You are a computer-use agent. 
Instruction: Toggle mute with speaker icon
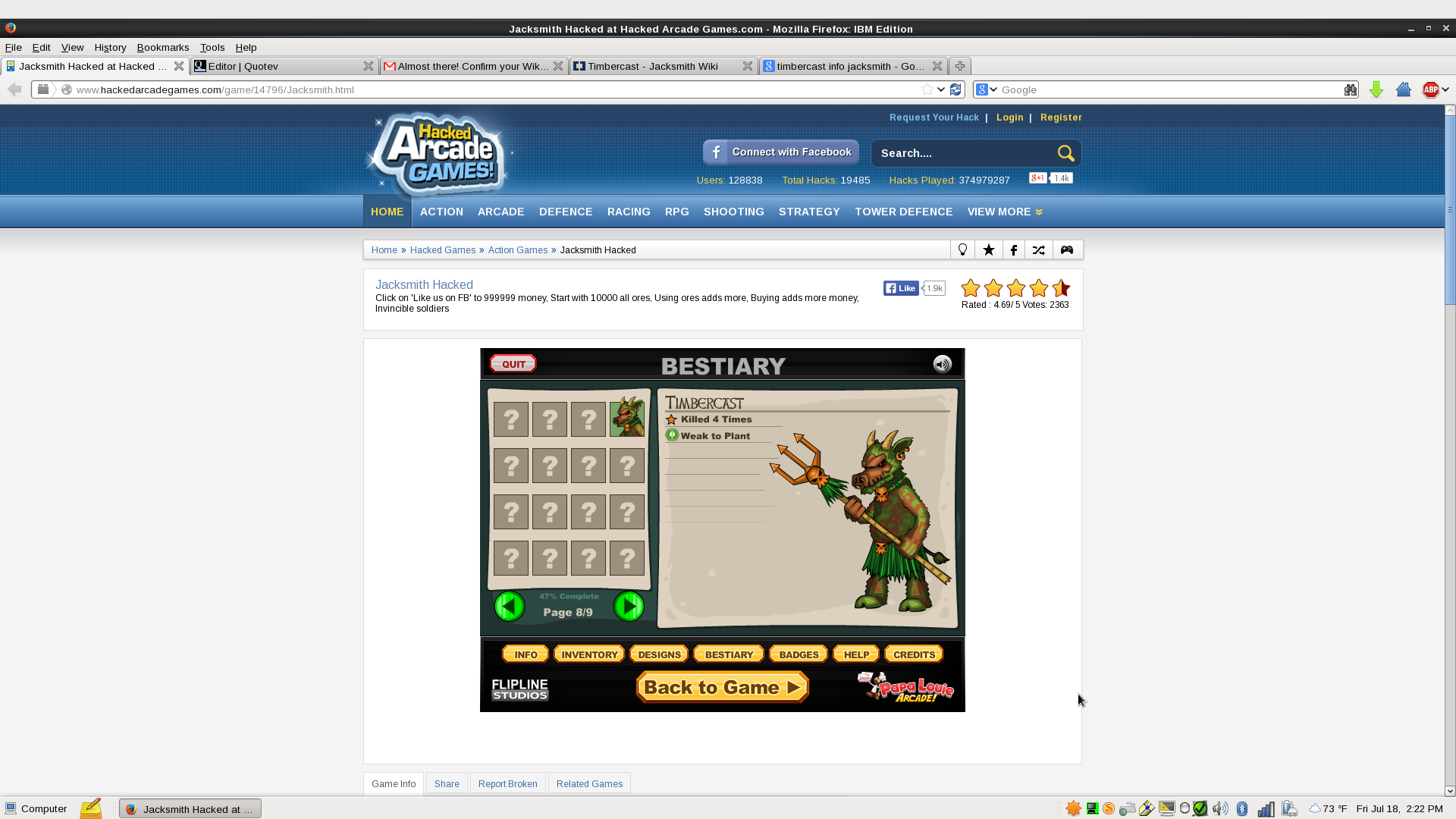pos(941,363)
